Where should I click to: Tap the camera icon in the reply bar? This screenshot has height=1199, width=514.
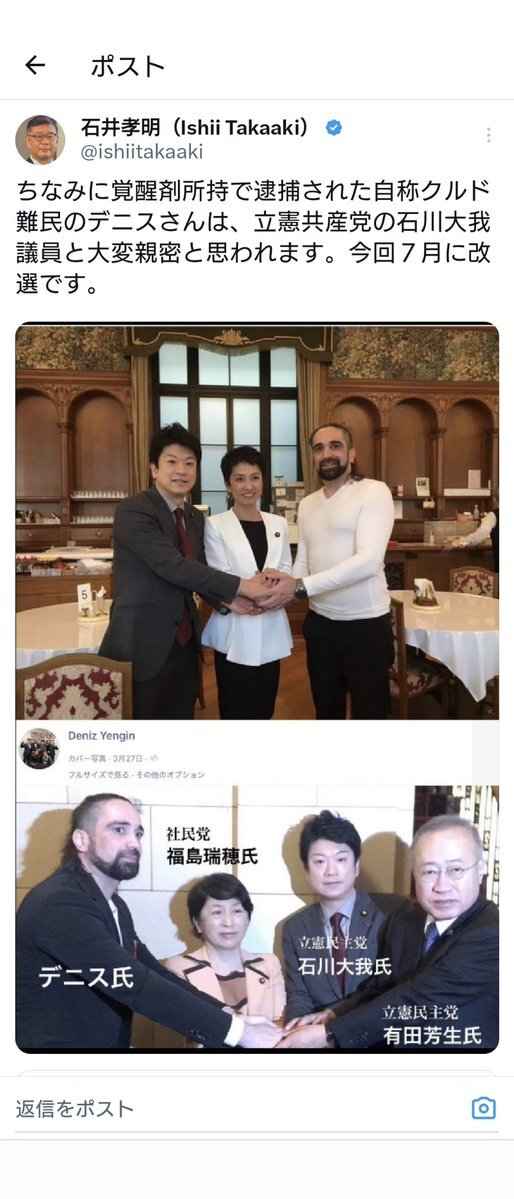pyautogui.click(x=483, y=1108)
